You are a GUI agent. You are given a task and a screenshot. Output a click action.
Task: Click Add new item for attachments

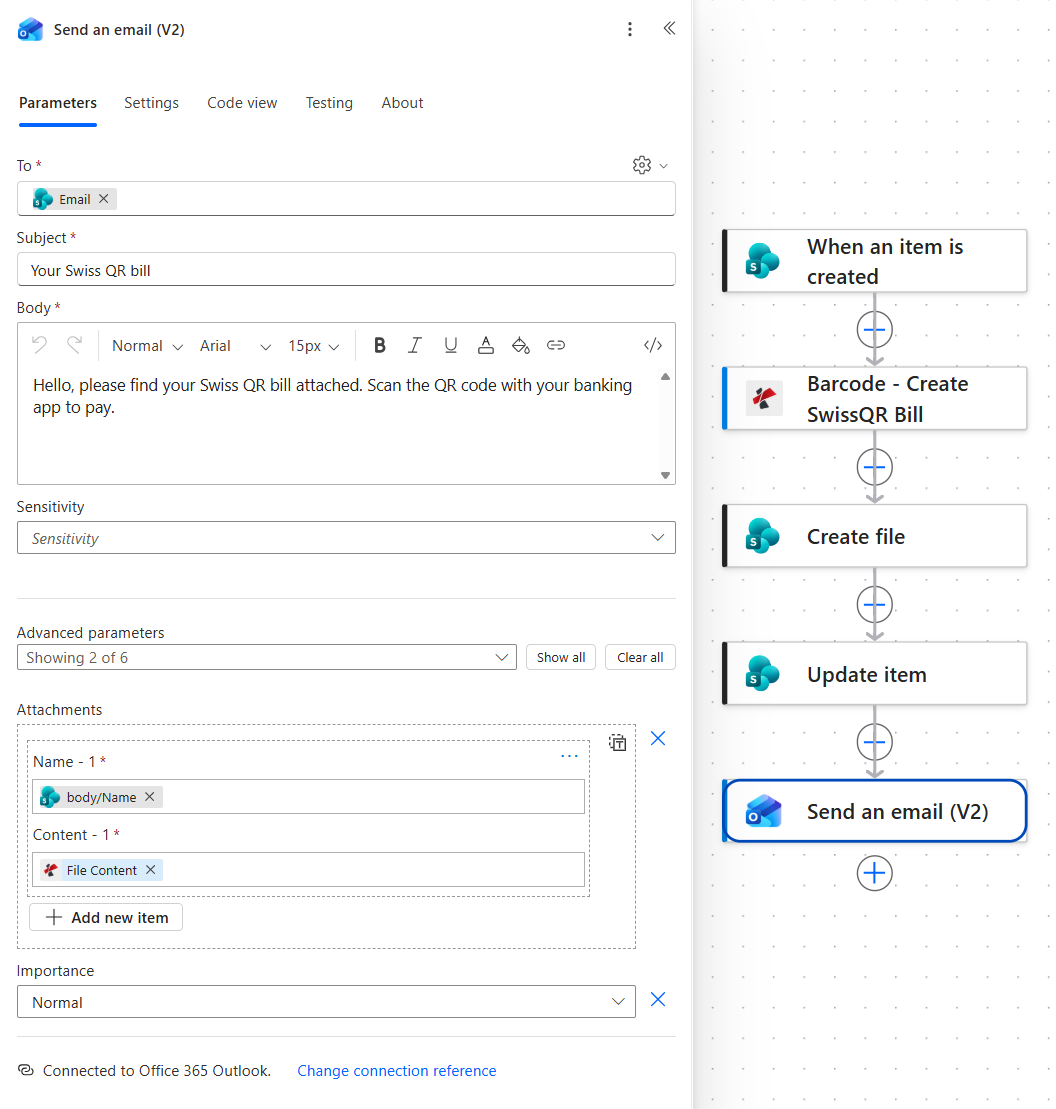106,917
